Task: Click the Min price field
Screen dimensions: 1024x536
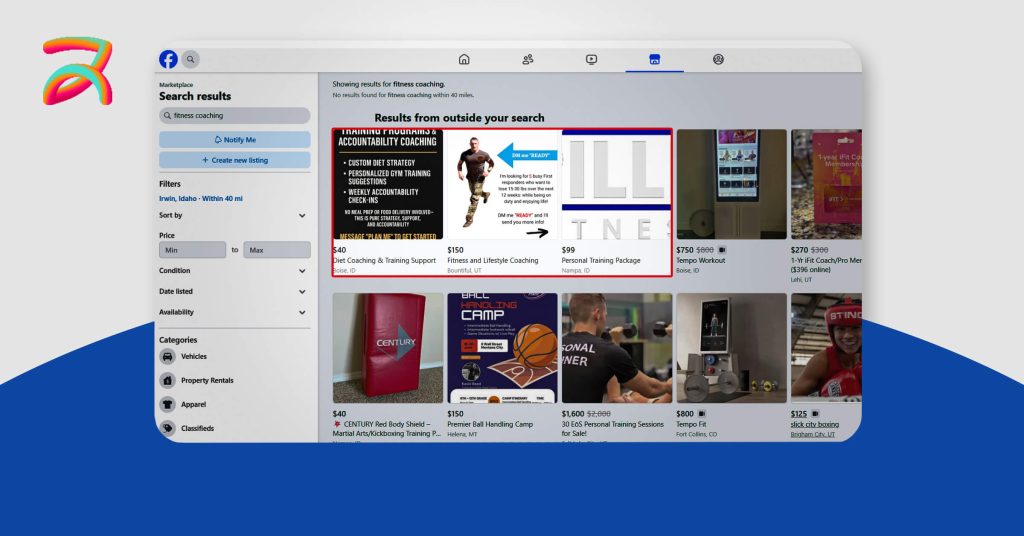Action: tap(193, 250)
